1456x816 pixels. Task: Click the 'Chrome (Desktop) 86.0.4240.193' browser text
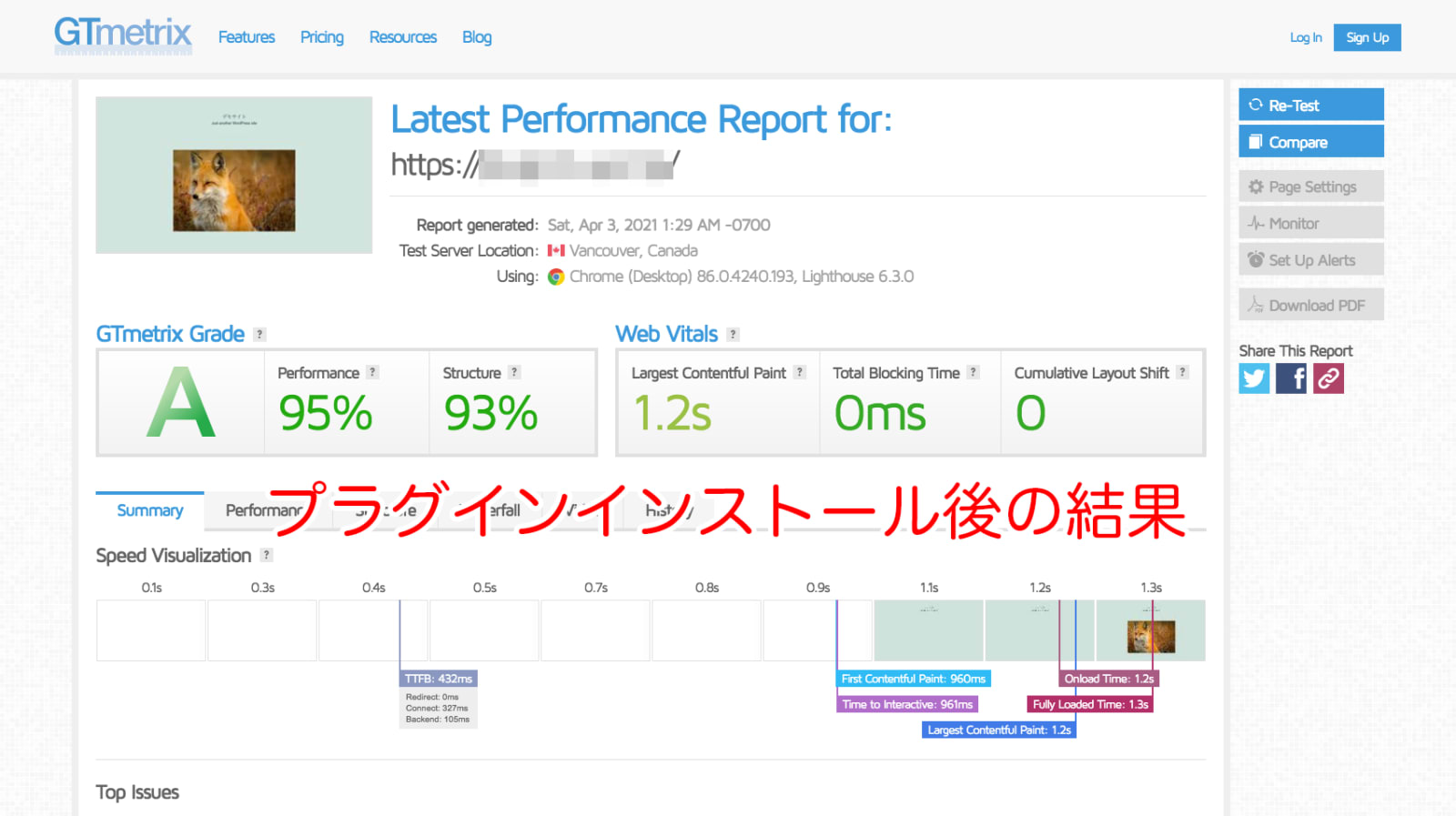(682, 276)
